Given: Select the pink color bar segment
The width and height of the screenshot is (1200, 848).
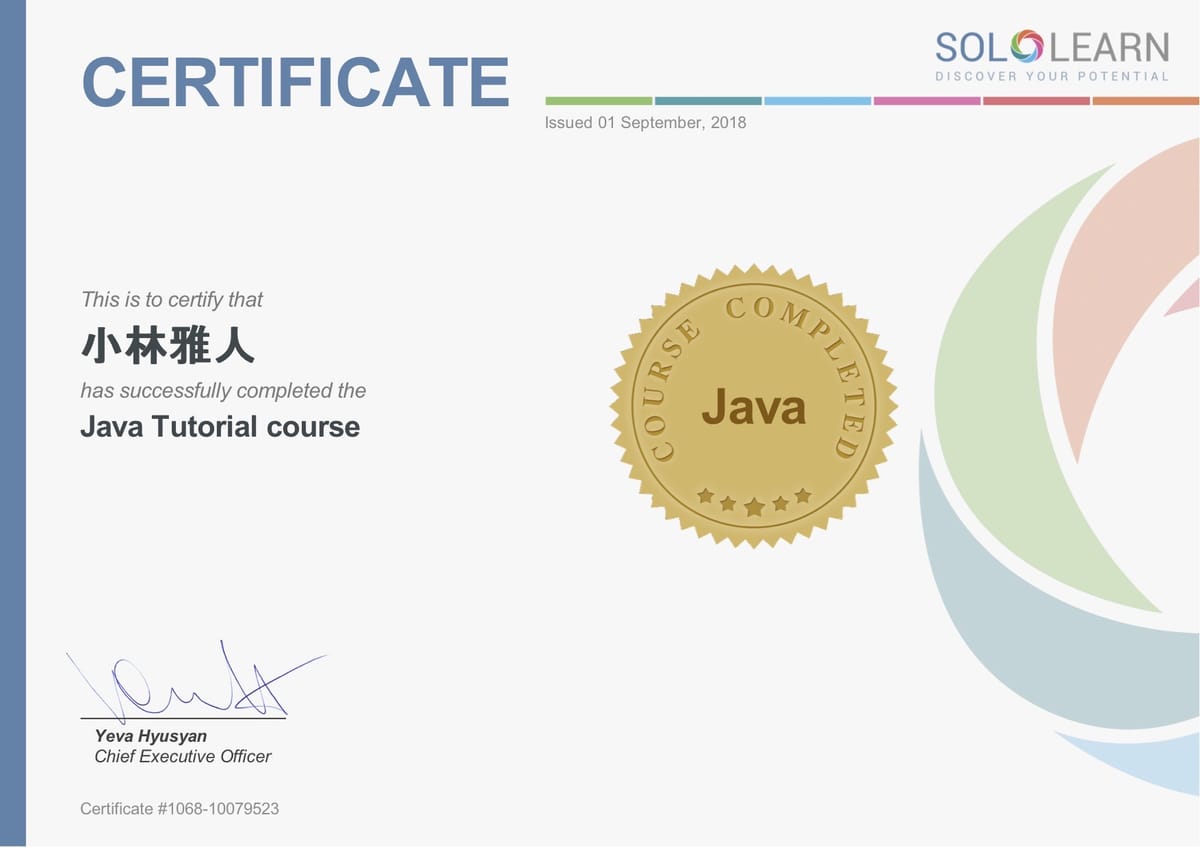Looking at the screenshot, I should (x=926, y=101).
